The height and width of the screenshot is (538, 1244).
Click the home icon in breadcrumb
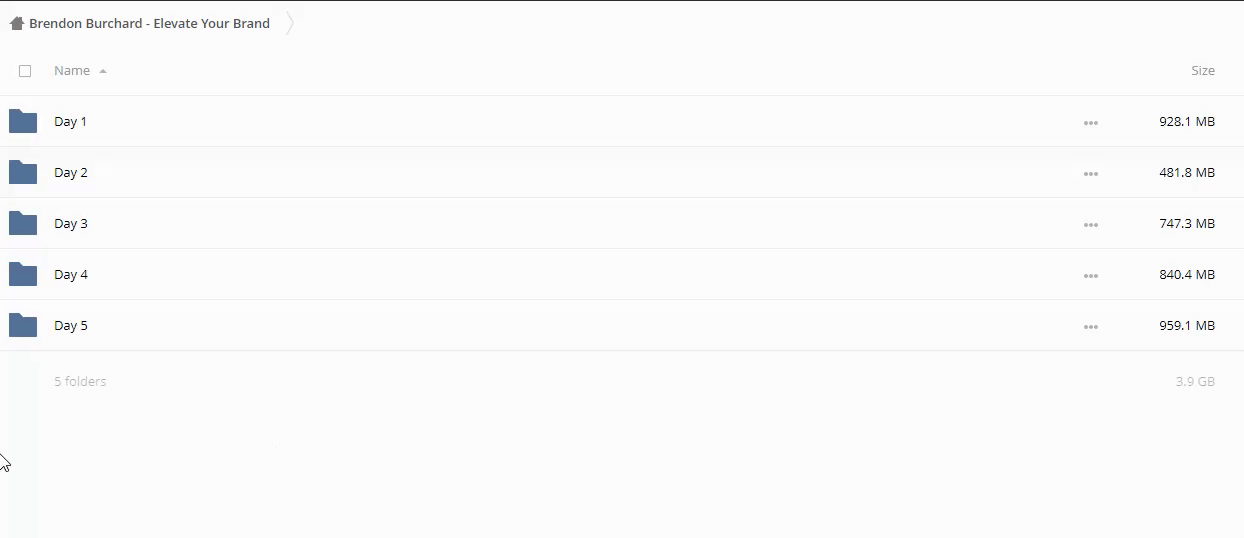[x=17, y=23]
